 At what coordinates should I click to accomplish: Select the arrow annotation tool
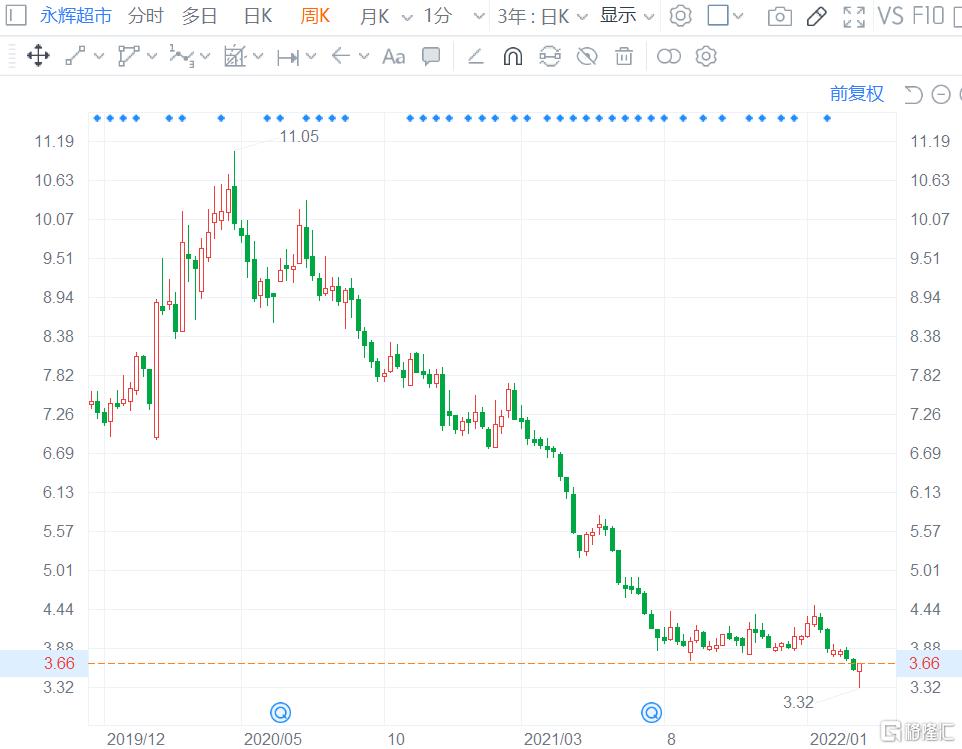[341, 56]
